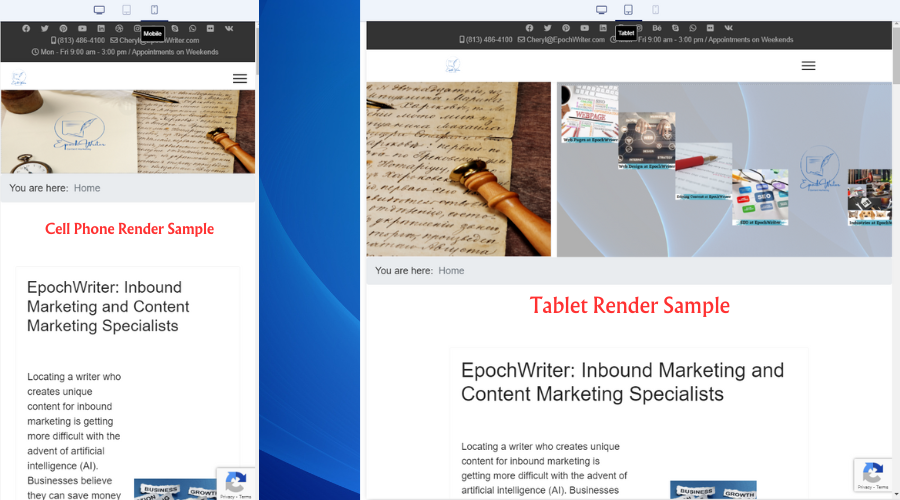The image size is (900, 500).
Task: Open VK icon in mobile preview header
Action: tap(229, 28)
